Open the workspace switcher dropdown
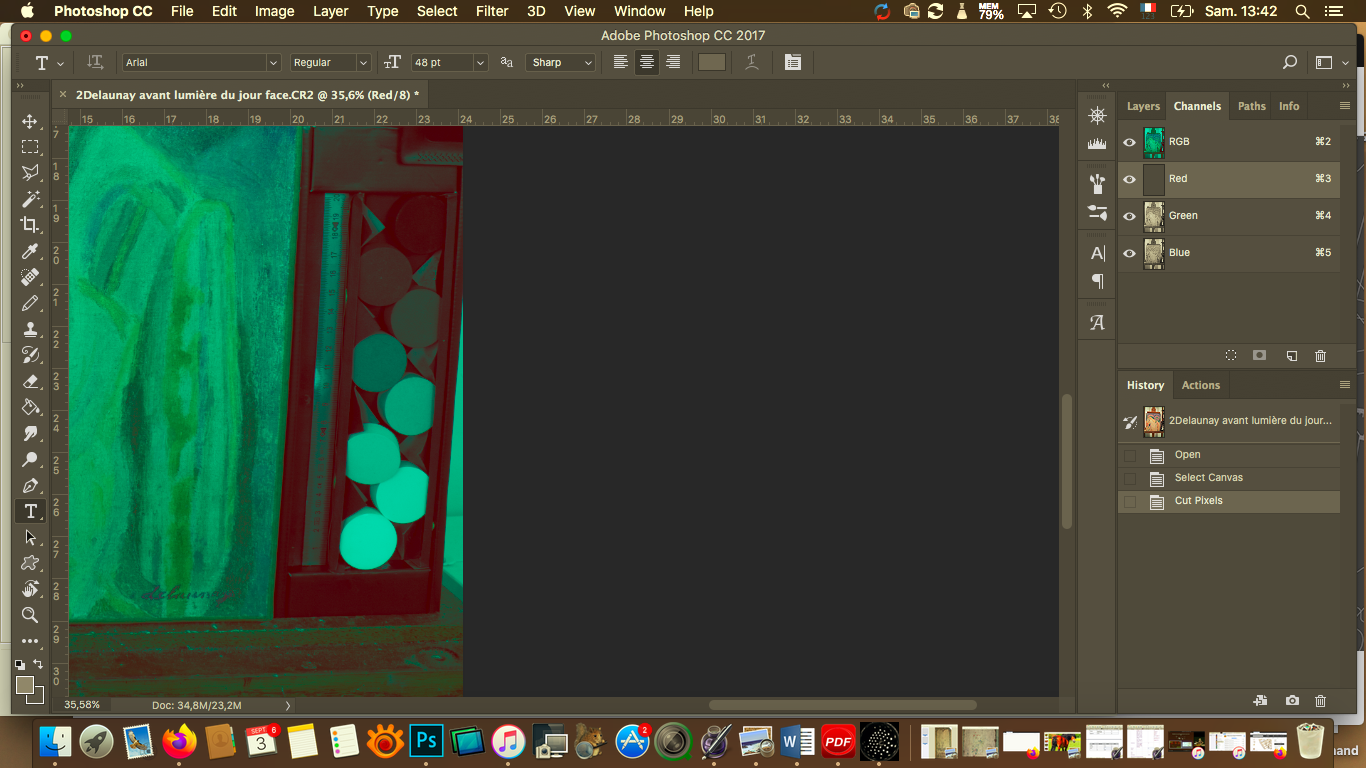Image resolution: width=1366 pixels, height=768 pixels. pos(1331,62)
